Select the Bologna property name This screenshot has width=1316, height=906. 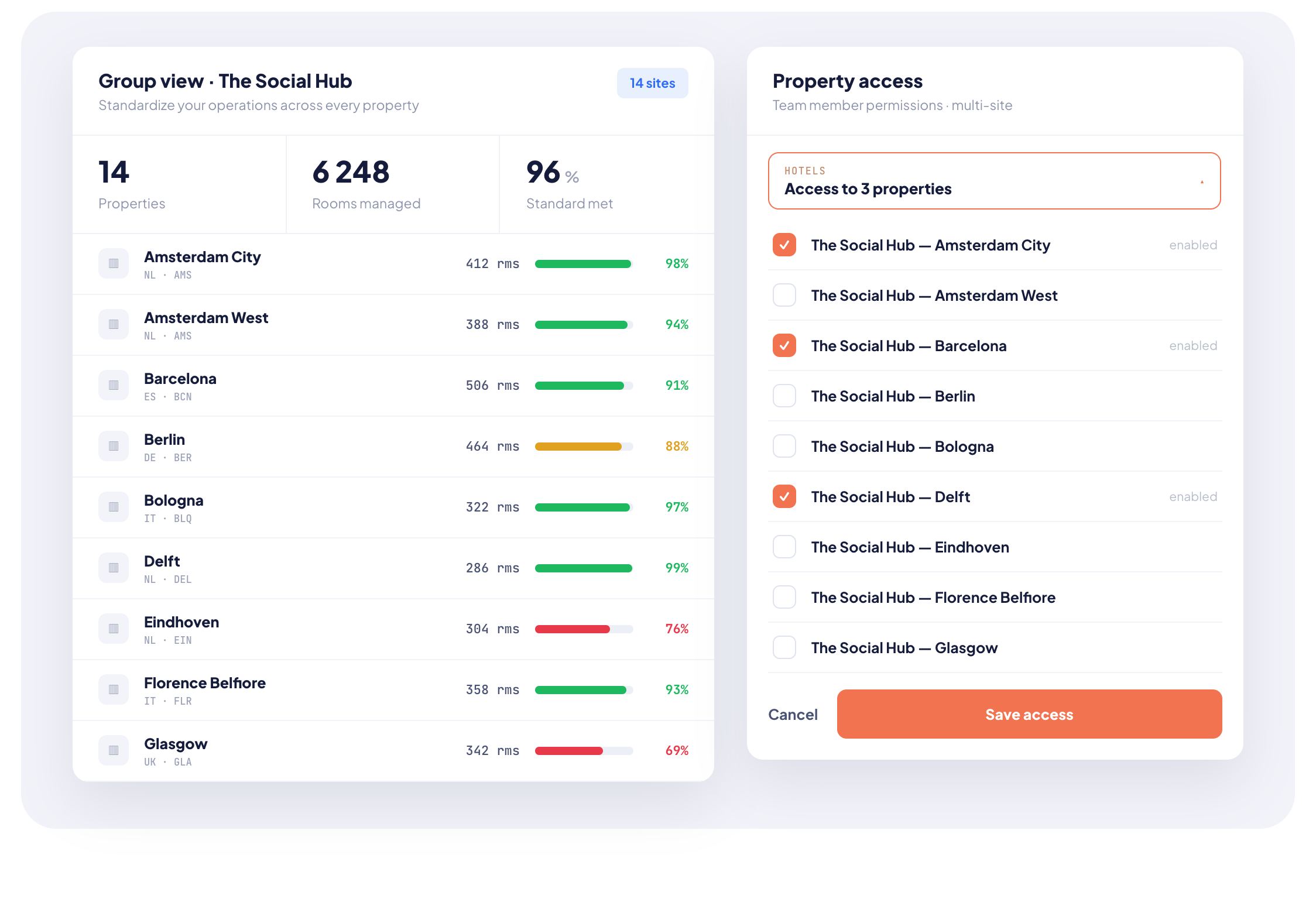tap(174, 501)
